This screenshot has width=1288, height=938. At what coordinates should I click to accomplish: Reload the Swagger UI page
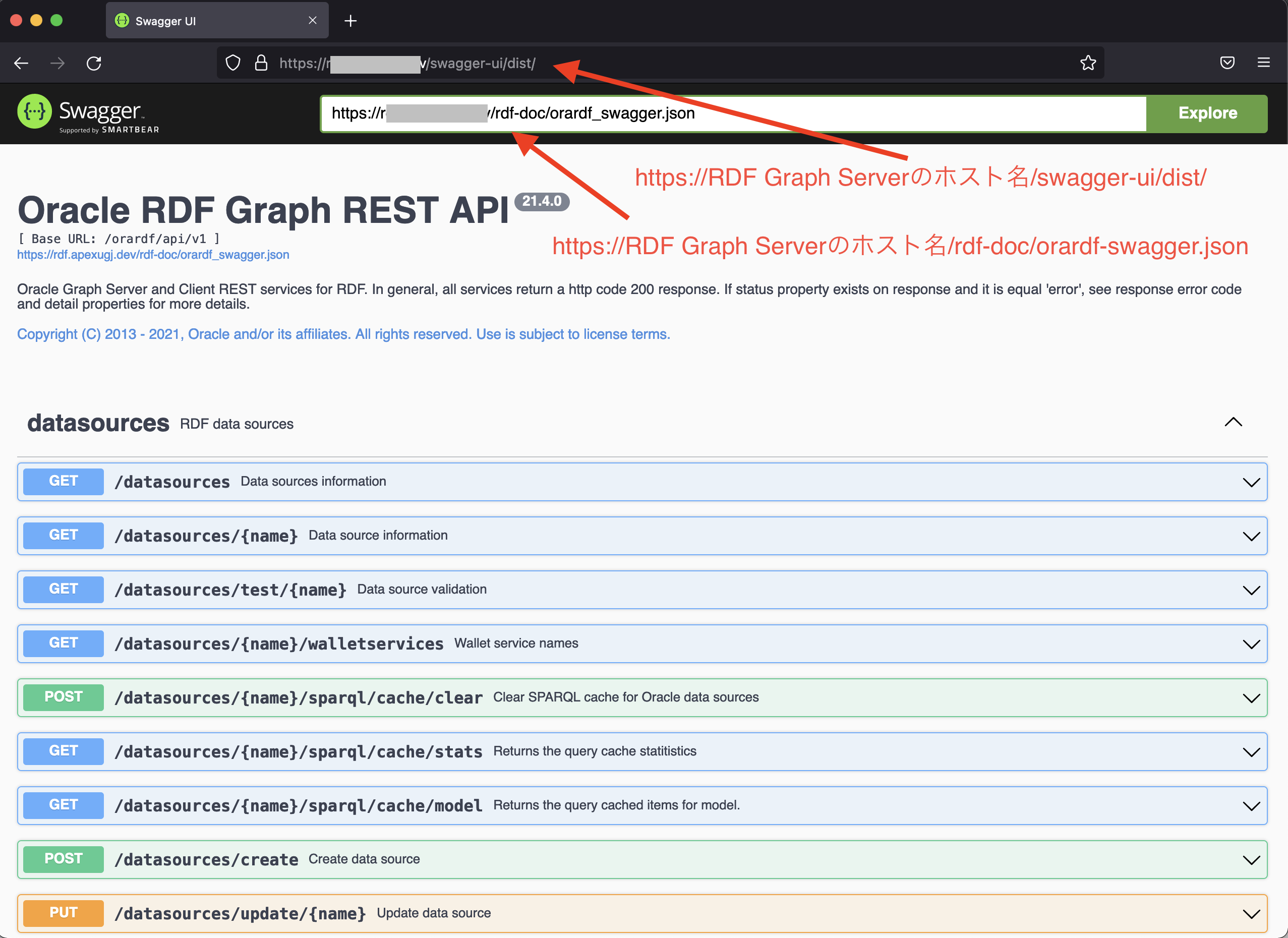click(x=94, y=63)
